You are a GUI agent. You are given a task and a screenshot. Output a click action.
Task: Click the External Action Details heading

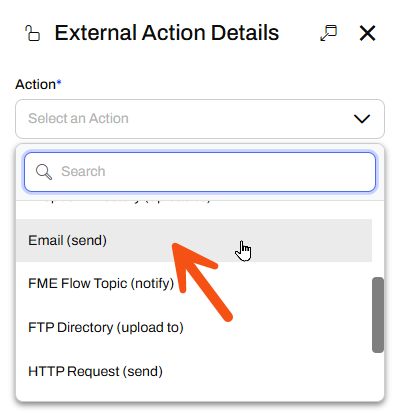click(x=167, y=33)
